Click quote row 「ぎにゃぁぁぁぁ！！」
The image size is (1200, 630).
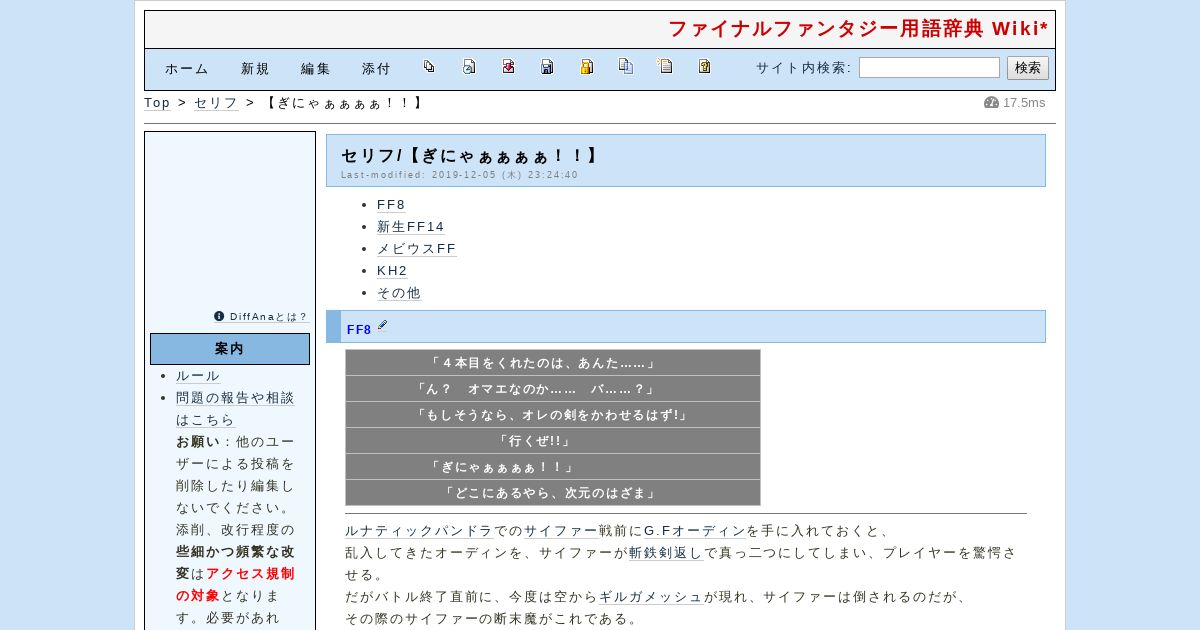(553, 467)
